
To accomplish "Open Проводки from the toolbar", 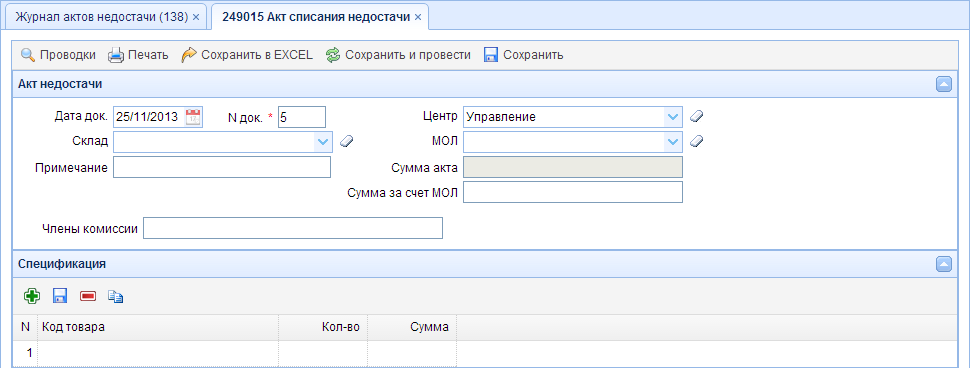I will click(58, 55).
